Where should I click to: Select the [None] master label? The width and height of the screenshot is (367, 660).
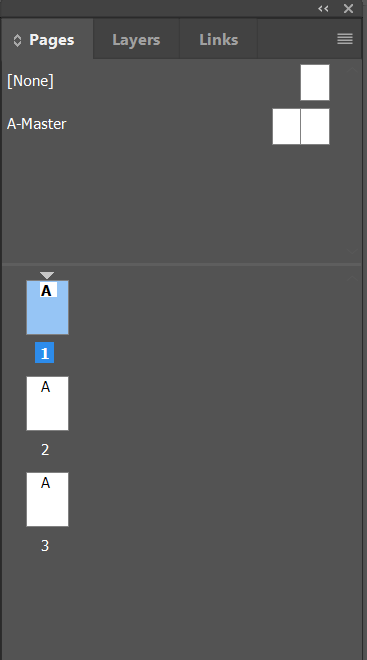[x=30, y=81]
